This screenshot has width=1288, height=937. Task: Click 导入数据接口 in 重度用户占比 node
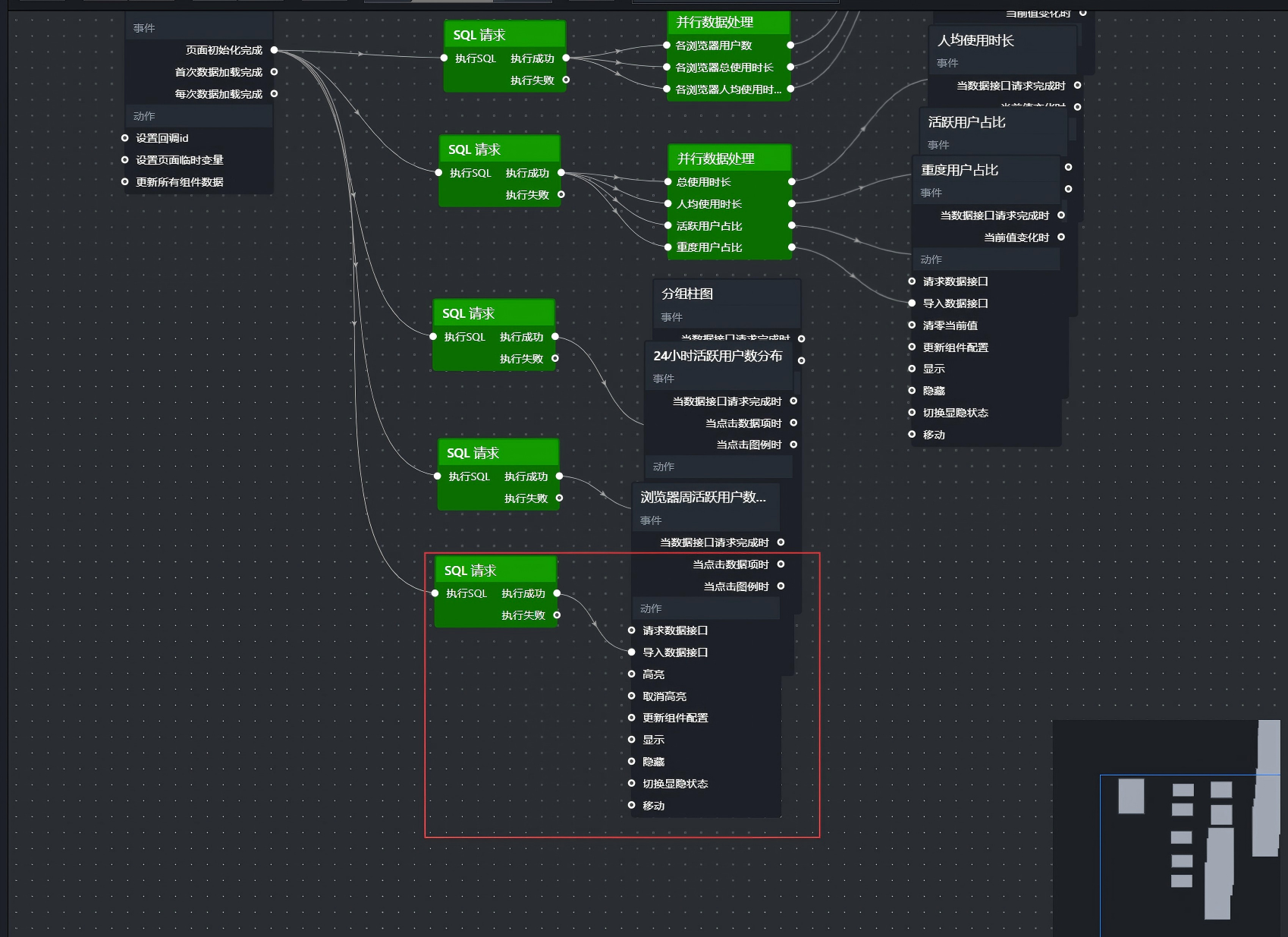(x=955, y=303)
